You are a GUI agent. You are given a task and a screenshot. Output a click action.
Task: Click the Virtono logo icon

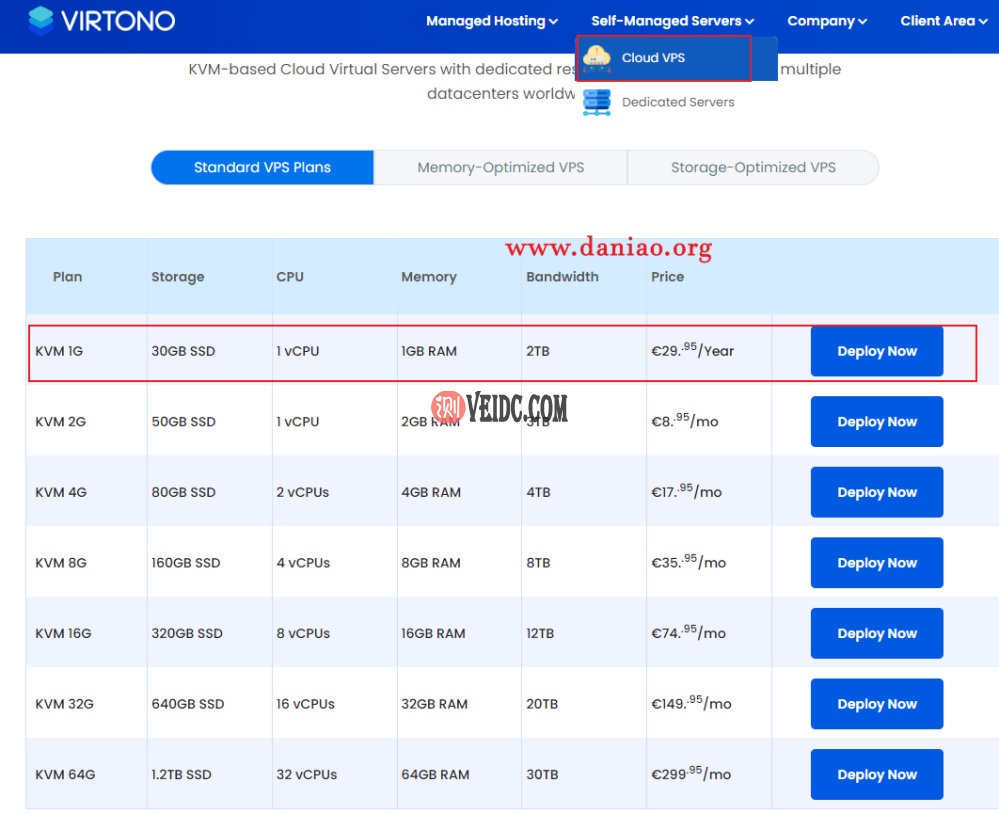point(41,21)
